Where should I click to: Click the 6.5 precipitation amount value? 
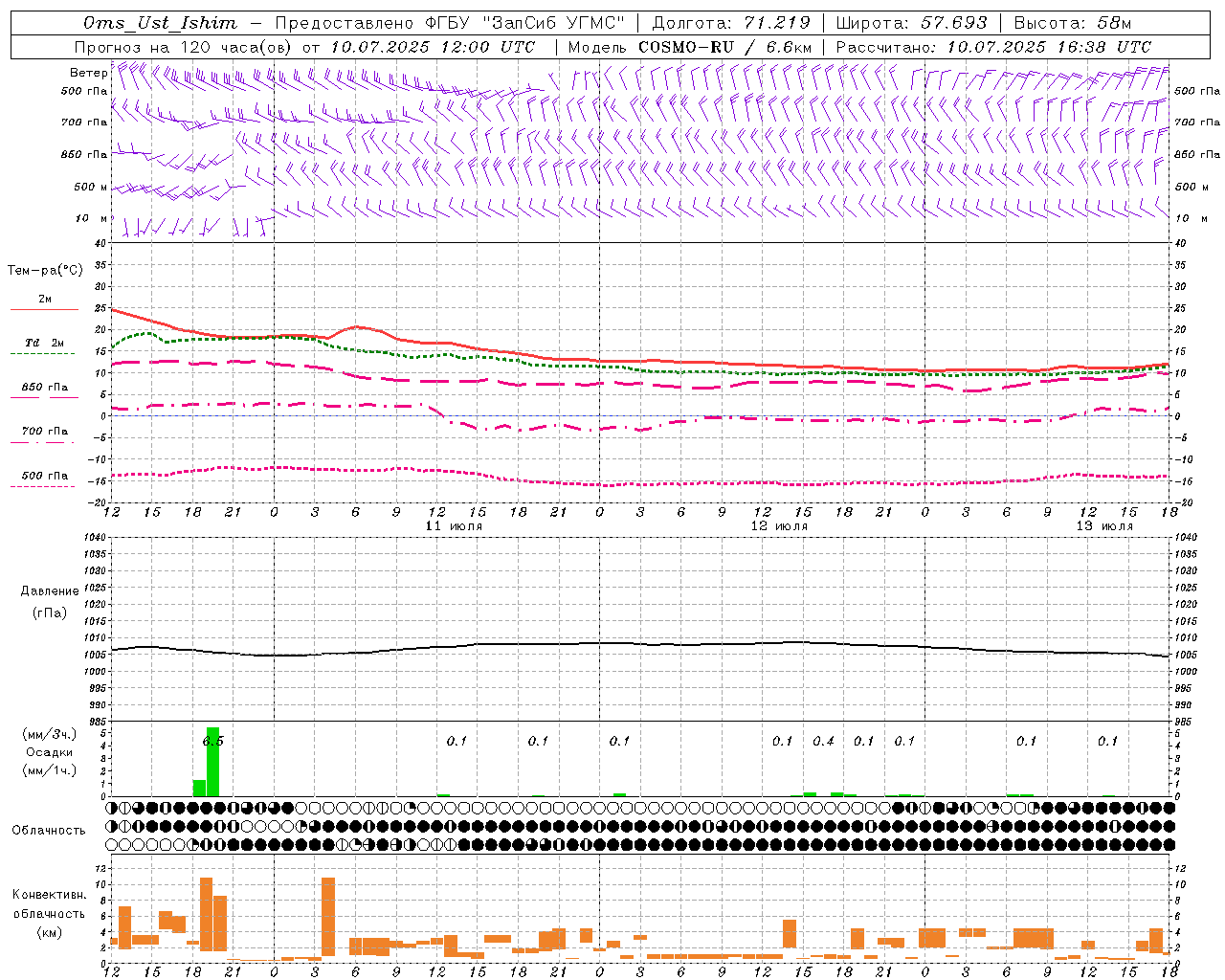(212, 741)
